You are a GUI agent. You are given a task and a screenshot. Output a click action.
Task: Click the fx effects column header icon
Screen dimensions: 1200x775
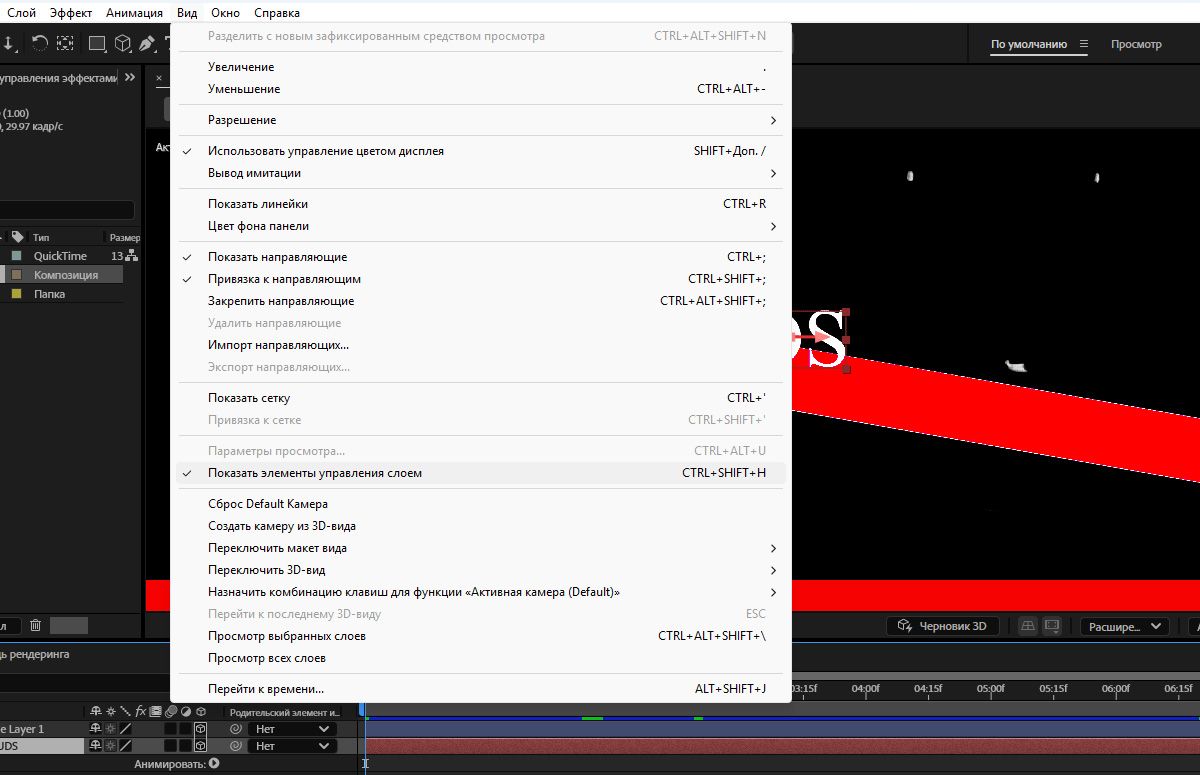point(141,712)
